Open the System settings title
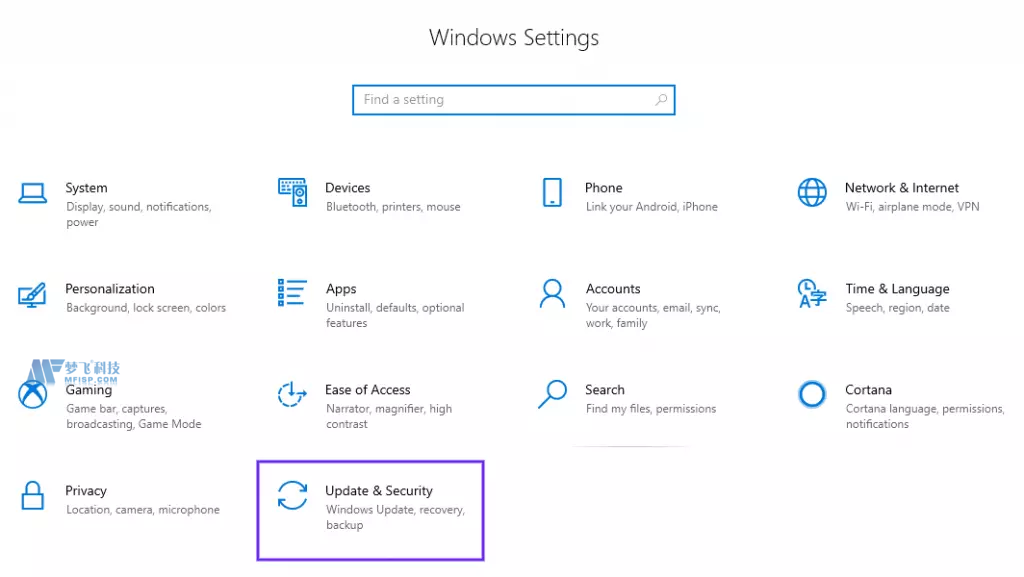 coord(86,188)
